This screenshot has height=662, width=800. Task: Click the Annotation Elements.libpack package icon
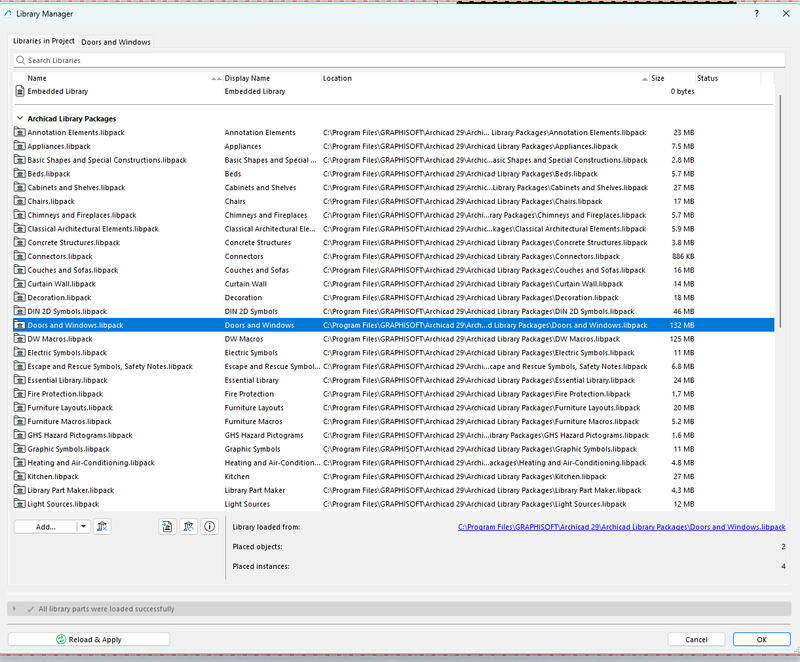[20, 133]
